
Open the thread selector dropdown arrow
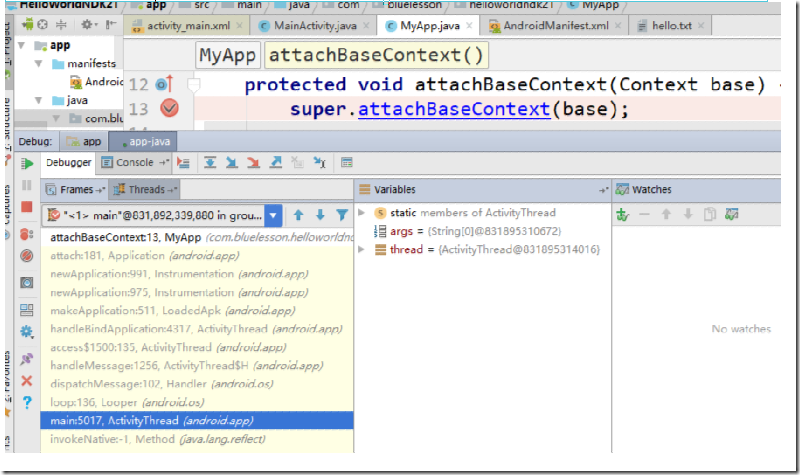click(x=273, y=216)
